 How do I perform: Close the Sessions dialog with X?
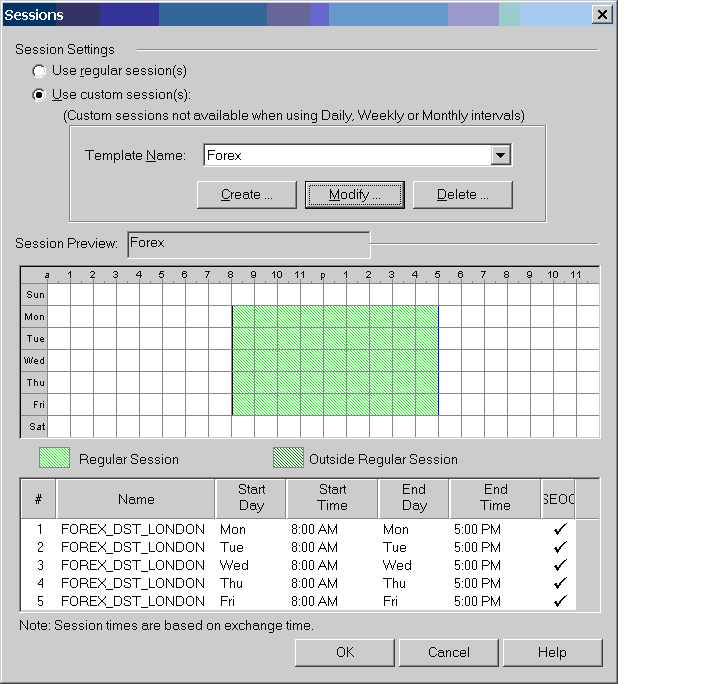click(601, 14)
